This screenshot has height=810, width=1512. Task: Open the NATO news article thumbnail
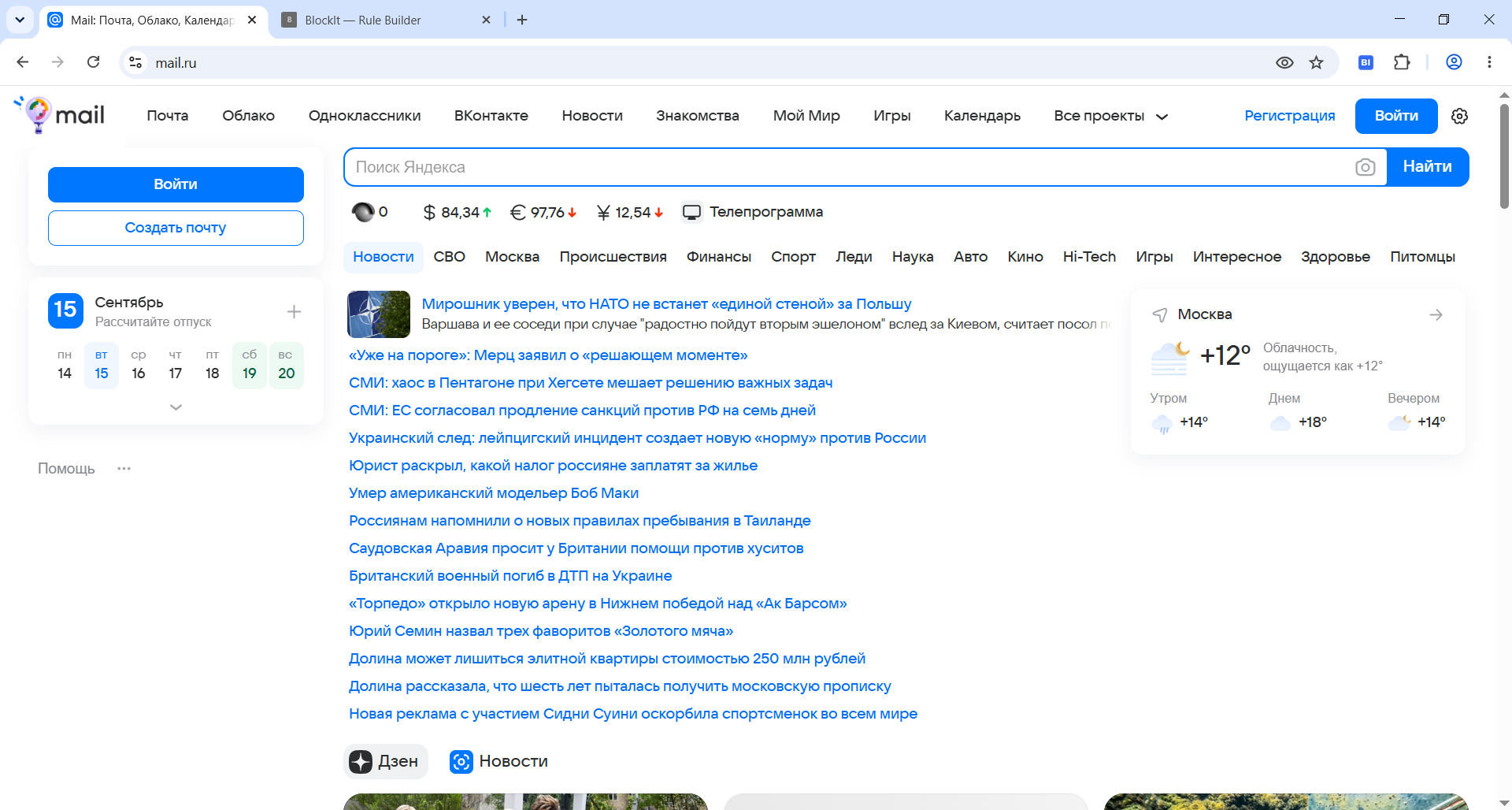click(379, 314)
